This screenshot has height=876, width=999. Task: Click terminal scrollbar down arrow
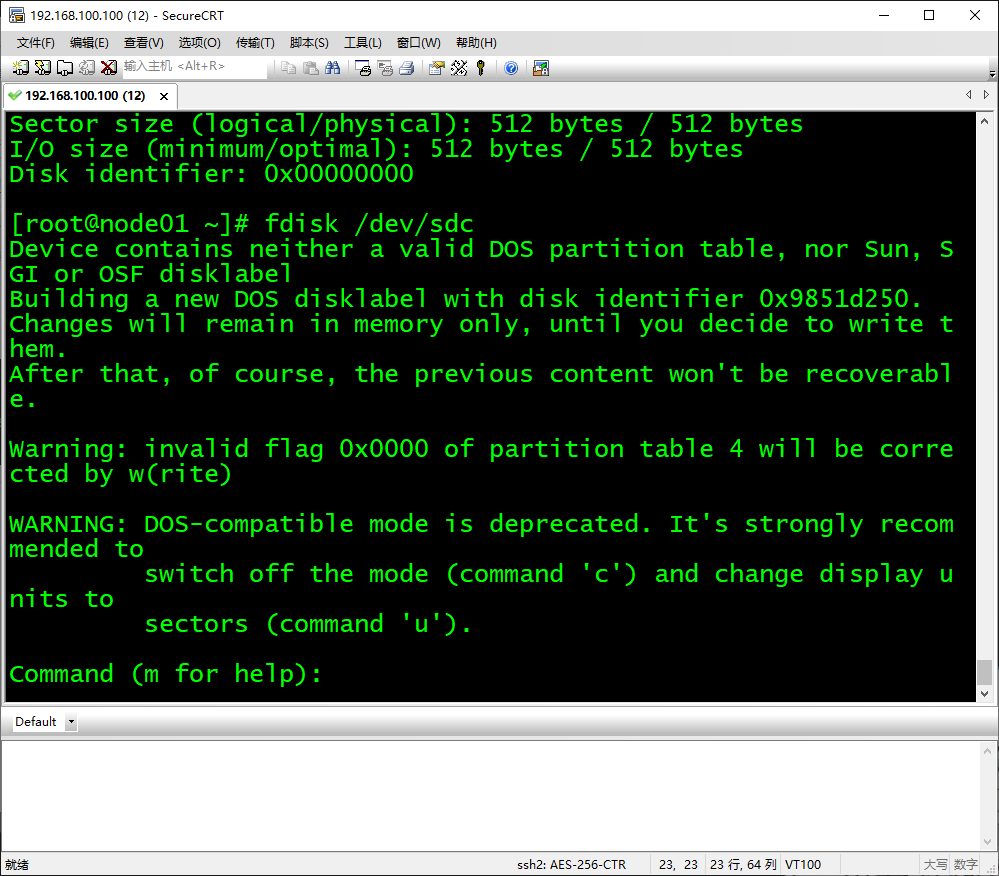tap(984, 694)
